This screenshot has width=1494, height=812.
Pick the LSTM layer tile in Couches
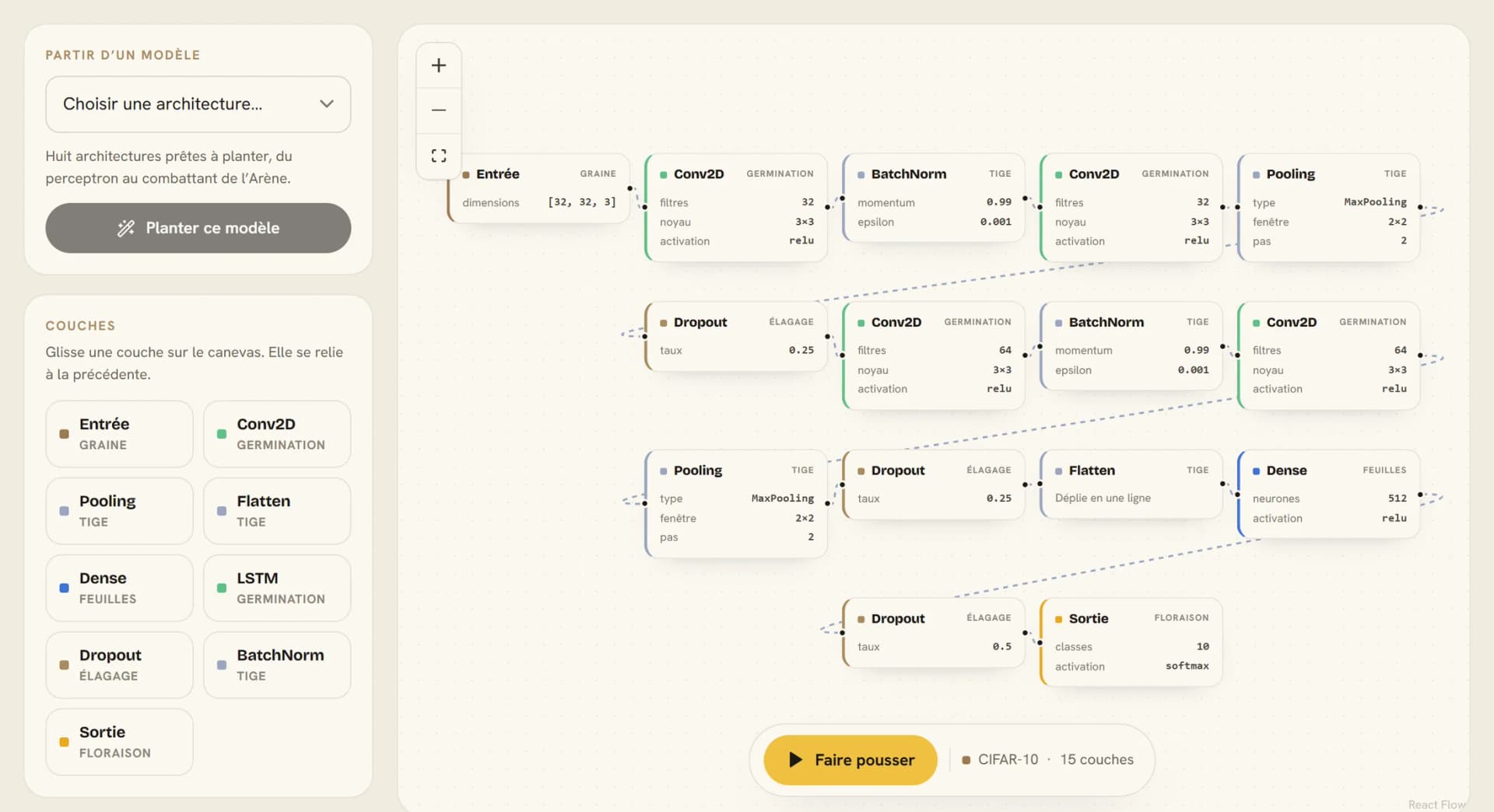(x=277, y=588)
